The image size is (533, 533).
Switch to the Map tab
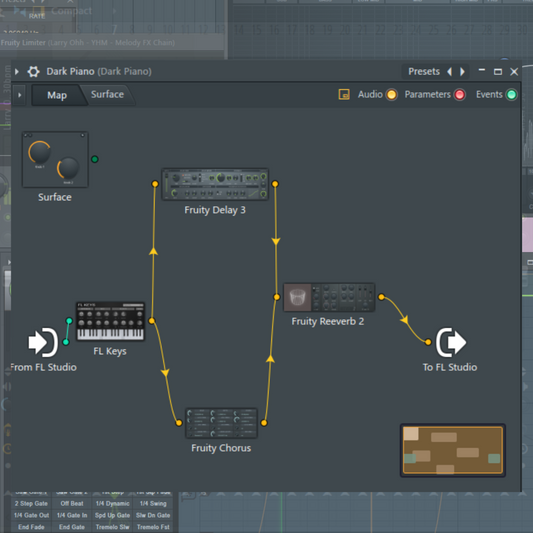[x=57, y=95]
